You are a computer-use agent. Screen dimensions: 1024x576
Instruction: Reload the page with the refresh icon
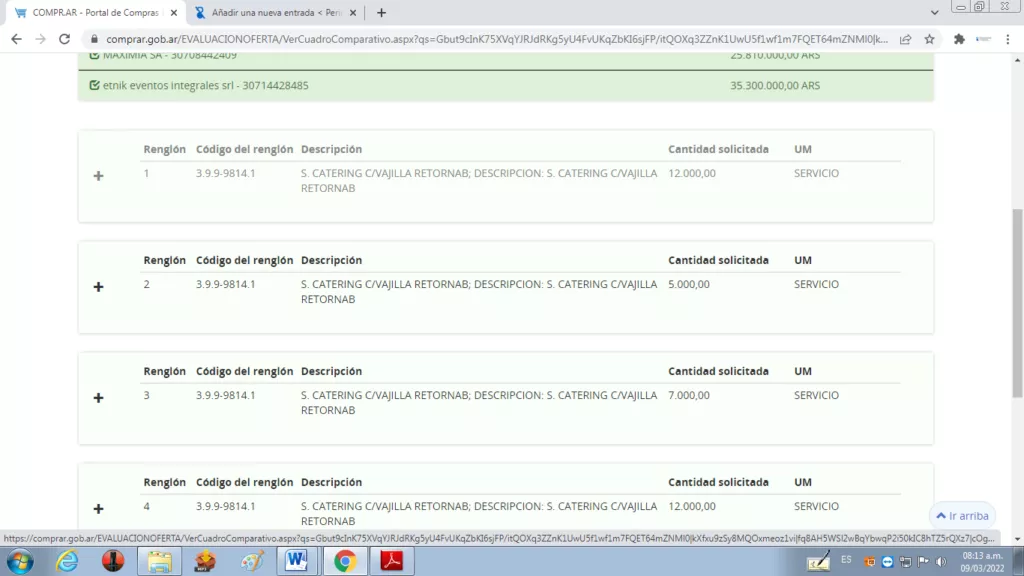[x=65, y=39]
